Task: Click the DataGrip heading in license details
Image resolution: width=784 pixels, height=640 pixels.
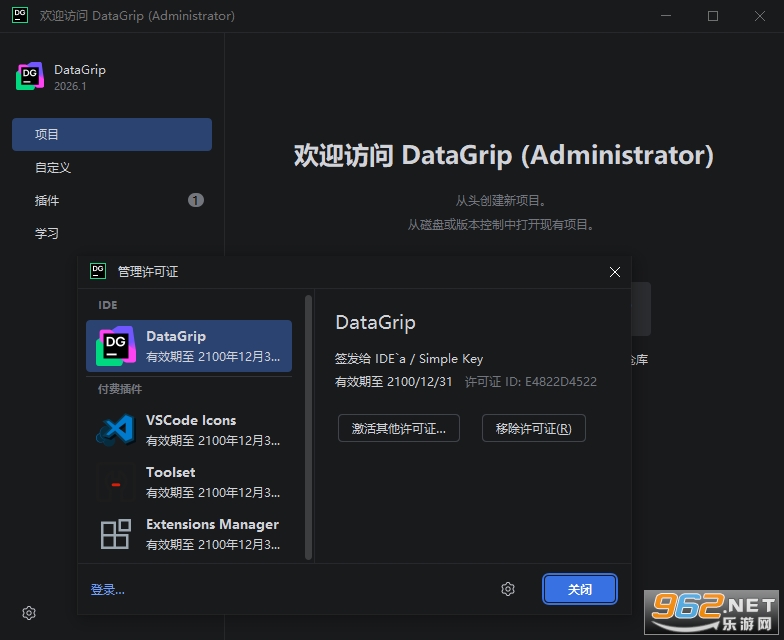Action: (376, 322)
